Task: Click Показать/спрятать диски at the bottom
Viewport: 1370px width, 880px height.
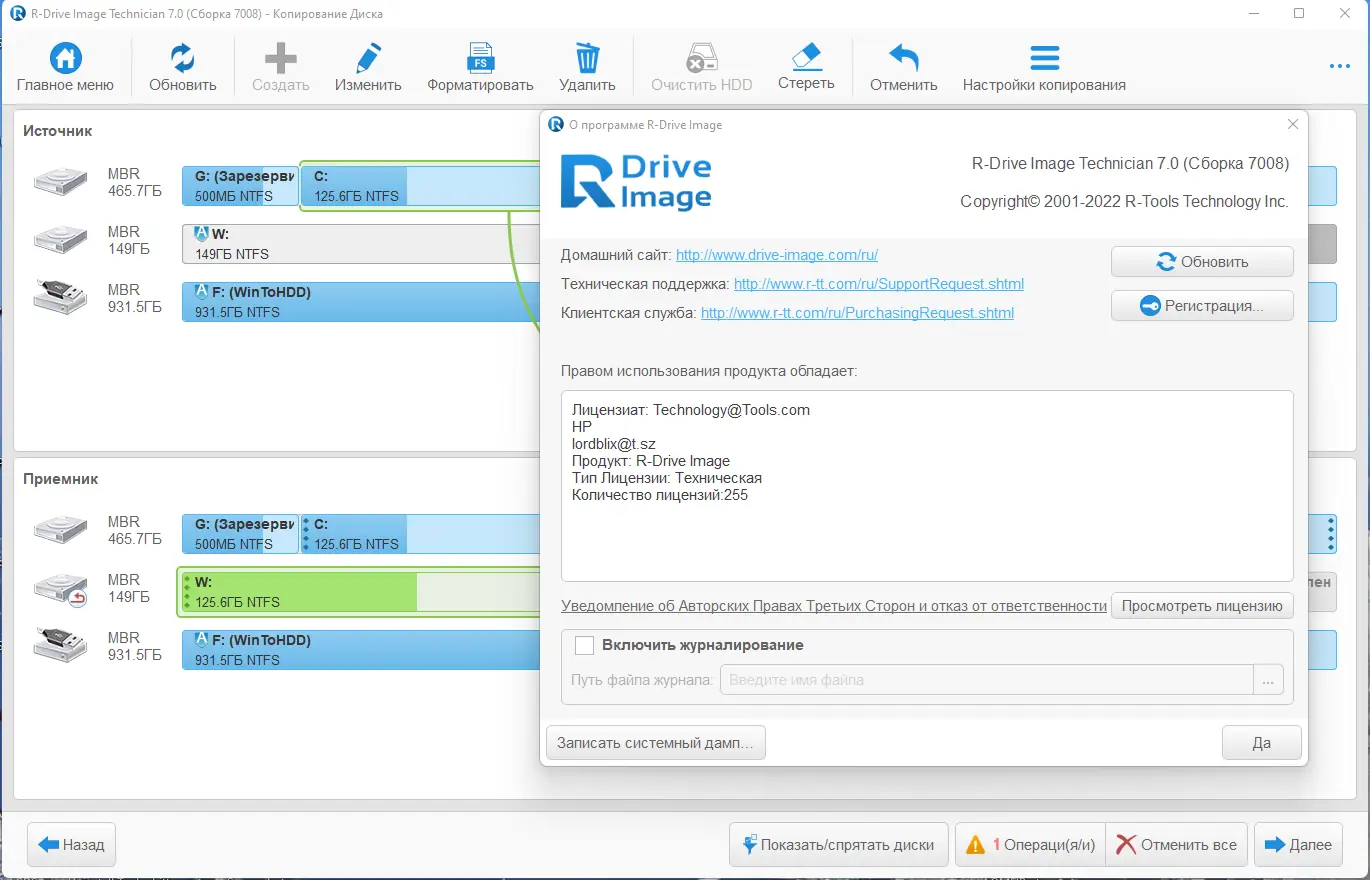Action: coord(838,844)
